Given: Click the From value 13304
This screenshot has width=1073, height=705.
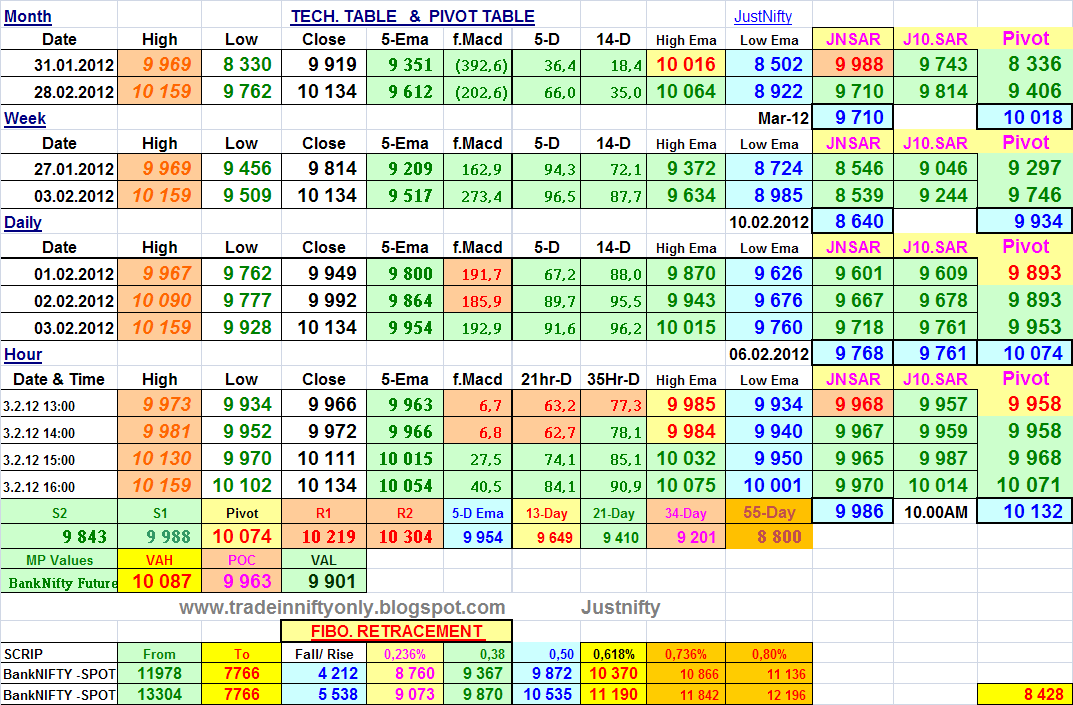Looking at the screenshot, I should (159, 695).
